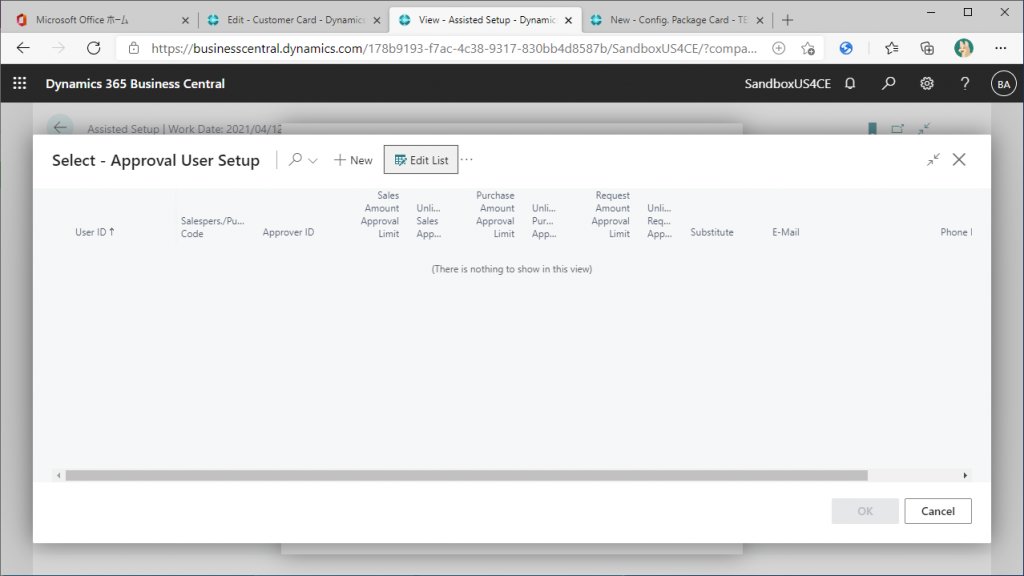Click the bookmark icon on the Assisted Setup page
1024x576 pixels.
click(x=872, y=128)
